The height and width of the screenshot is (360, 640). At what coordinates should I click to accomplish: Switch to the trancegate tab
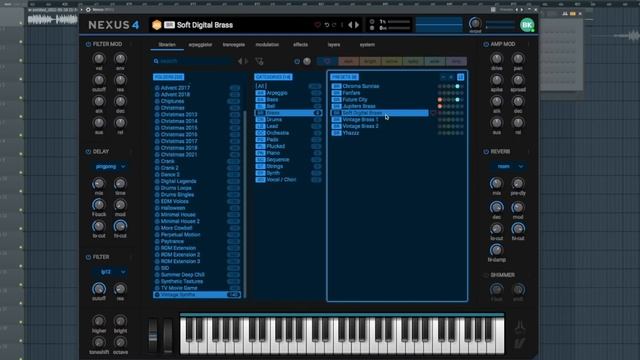[234, 44]
